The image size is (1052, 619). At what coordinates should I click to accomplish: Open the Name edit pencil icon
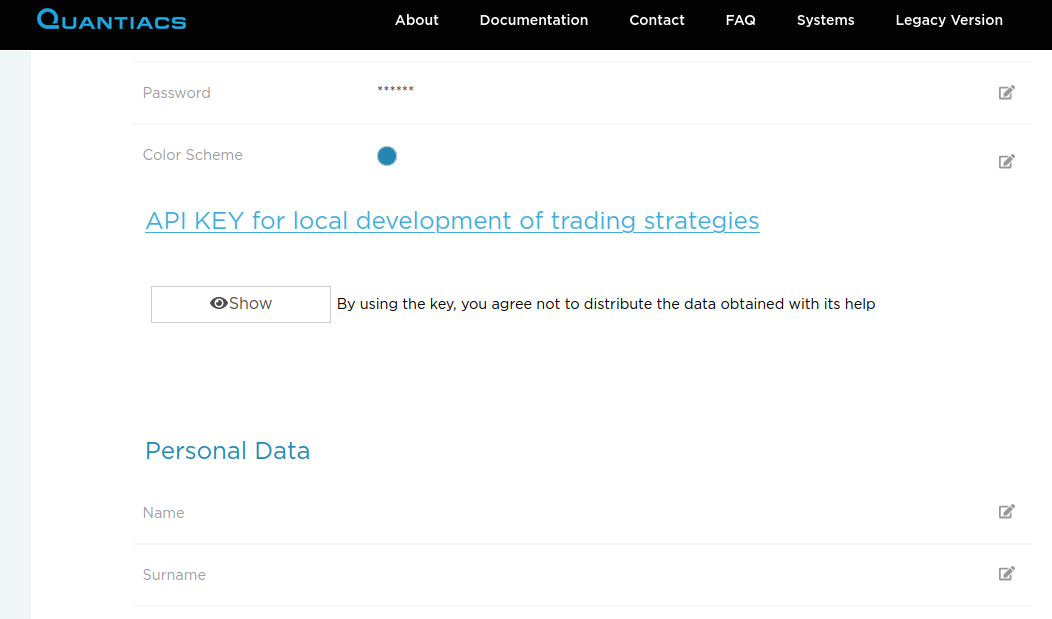tap(1006, 511)
